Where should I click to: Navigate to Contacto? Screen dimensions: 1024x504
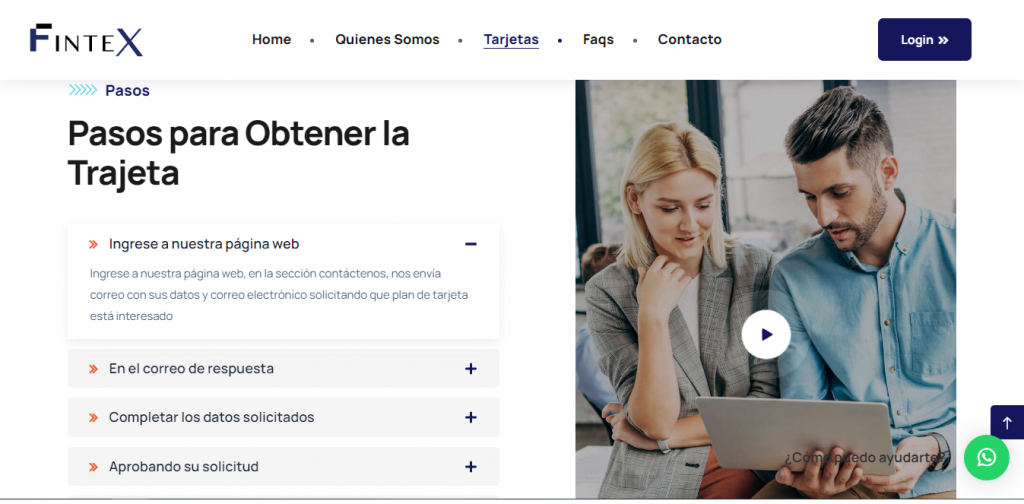689,40
